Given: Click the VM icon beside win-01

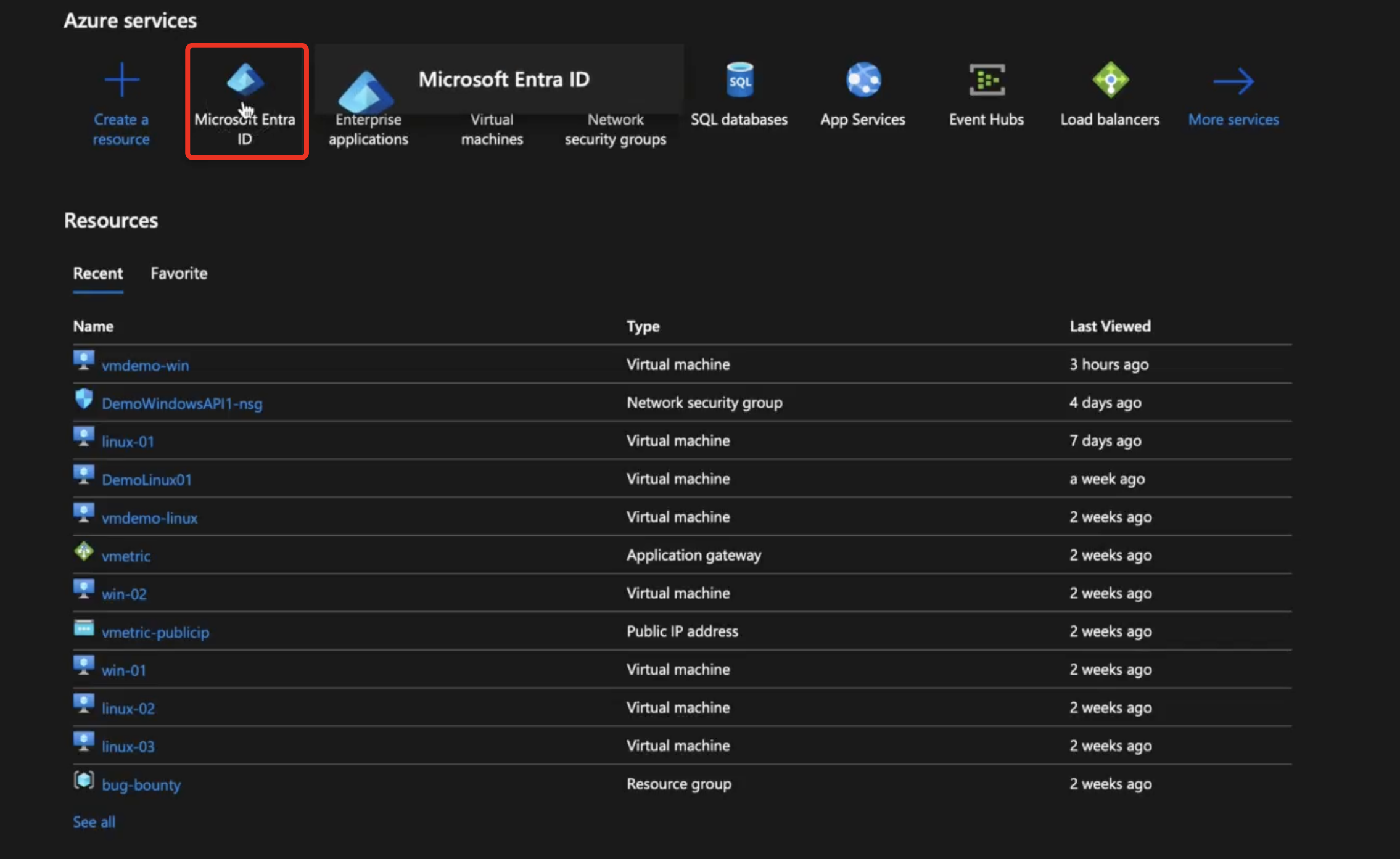Looking at the screenshot, I should pos(84,665).
